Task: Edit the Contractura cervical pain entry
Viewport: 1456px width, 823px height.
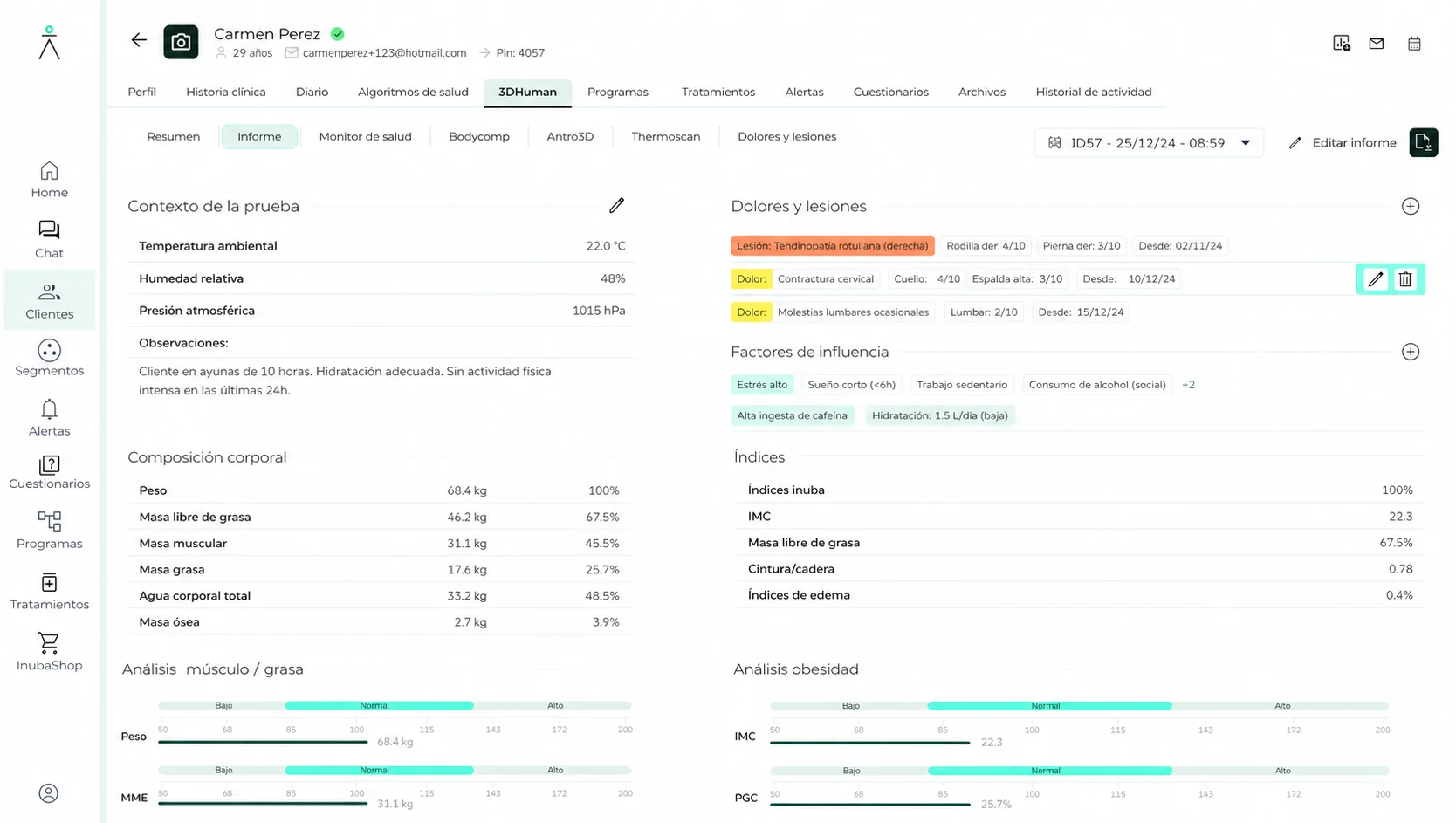Action: coord(1376,279)
